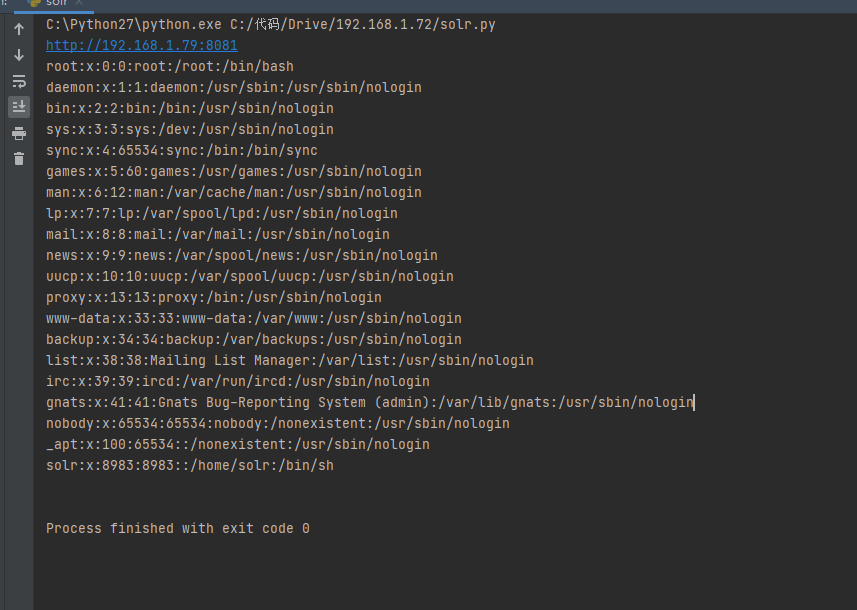This screenshot has width=857, height=610.
Task: Close the solr run tab
Action: click(79, 3)
